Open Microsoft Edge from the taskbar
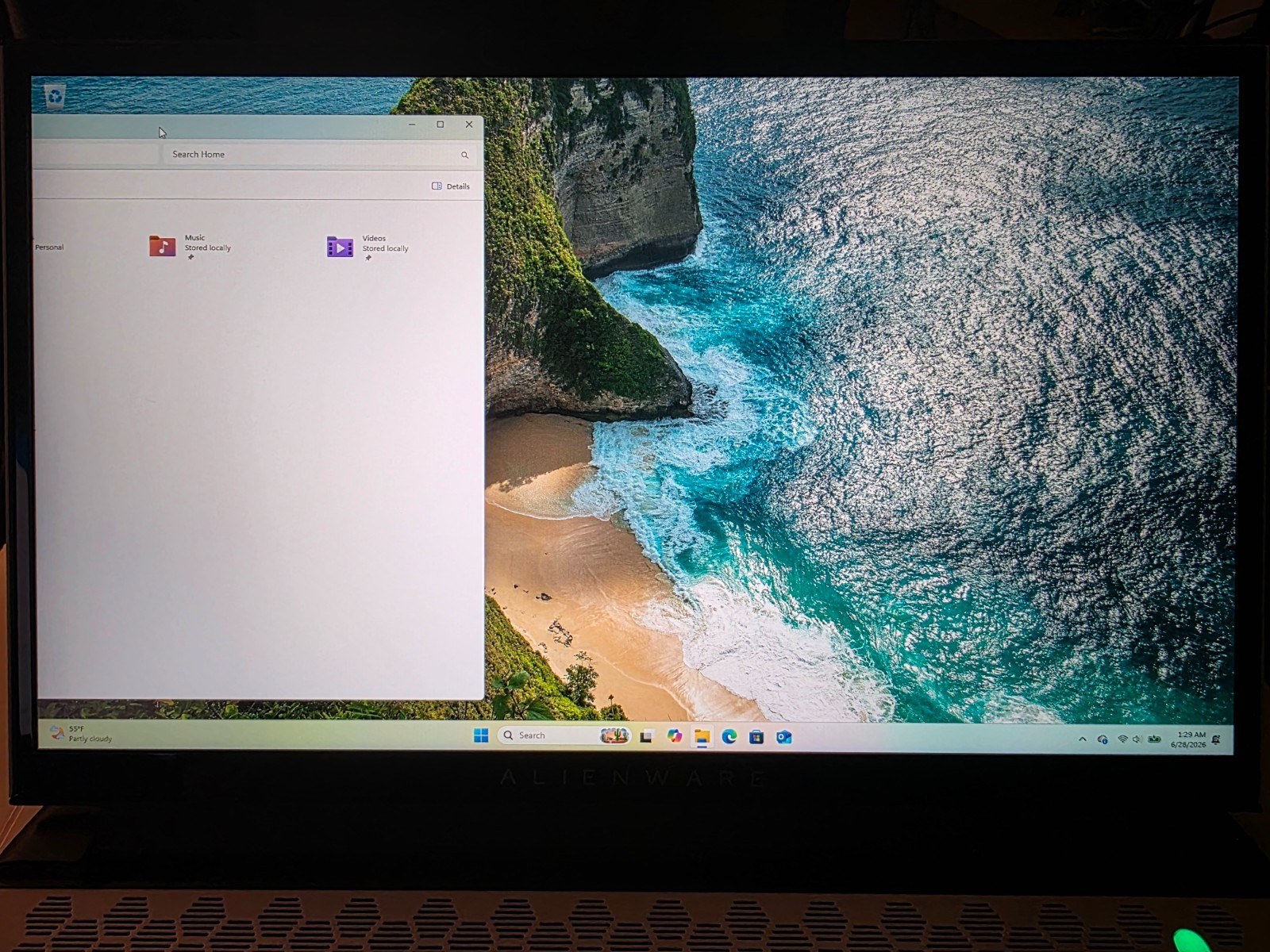This screenshot has height=952, width=1270. [x=729, y=737]
